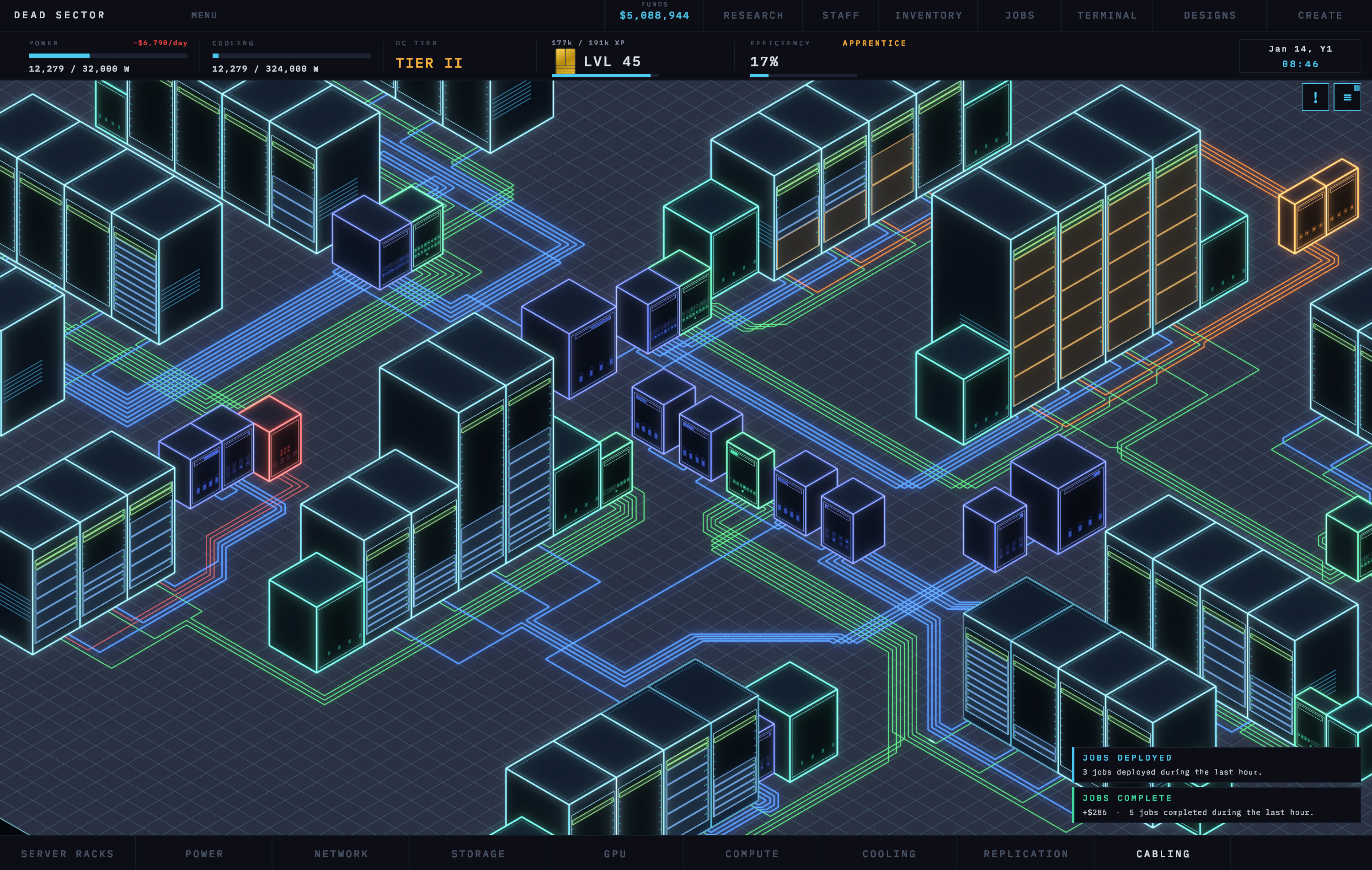
Task: Open the STAFF menu
Action: (x=840, y=16)
